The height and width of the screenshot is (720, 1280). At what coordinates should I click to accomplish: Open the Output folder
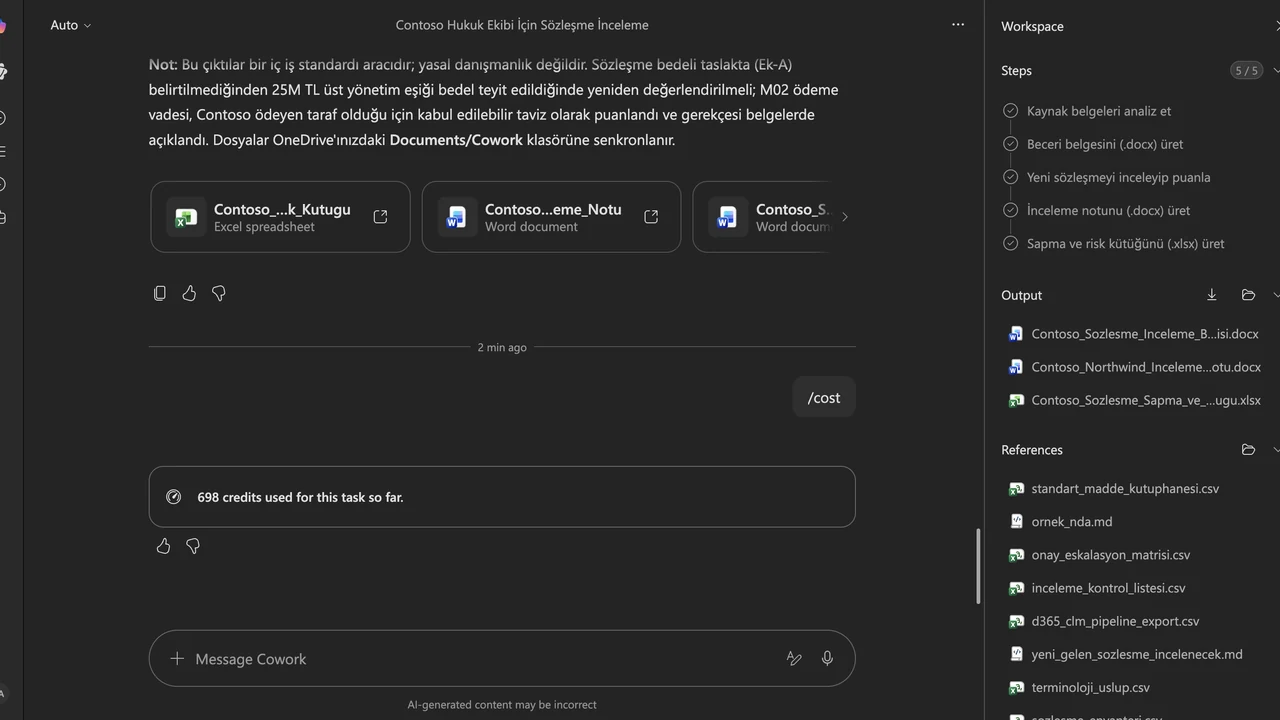pos(1248,295)
